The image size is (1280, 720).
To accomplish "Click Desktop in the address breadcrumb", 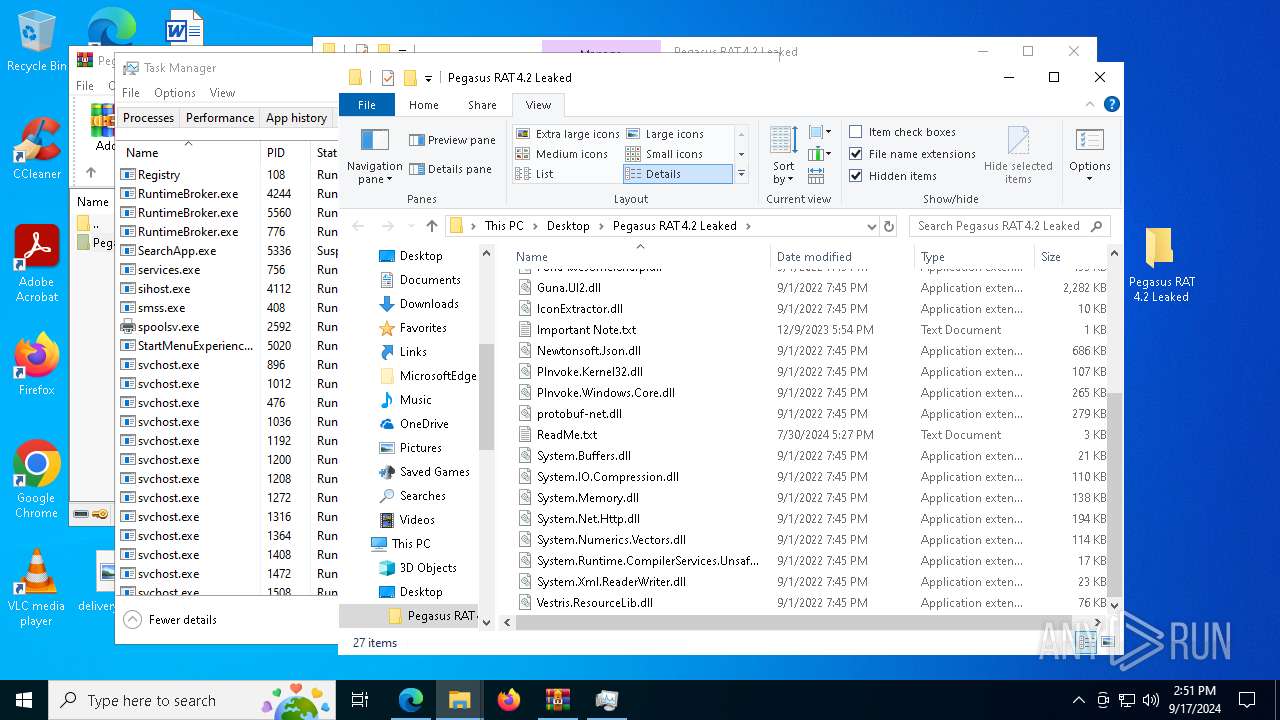I will pos(568,226).
